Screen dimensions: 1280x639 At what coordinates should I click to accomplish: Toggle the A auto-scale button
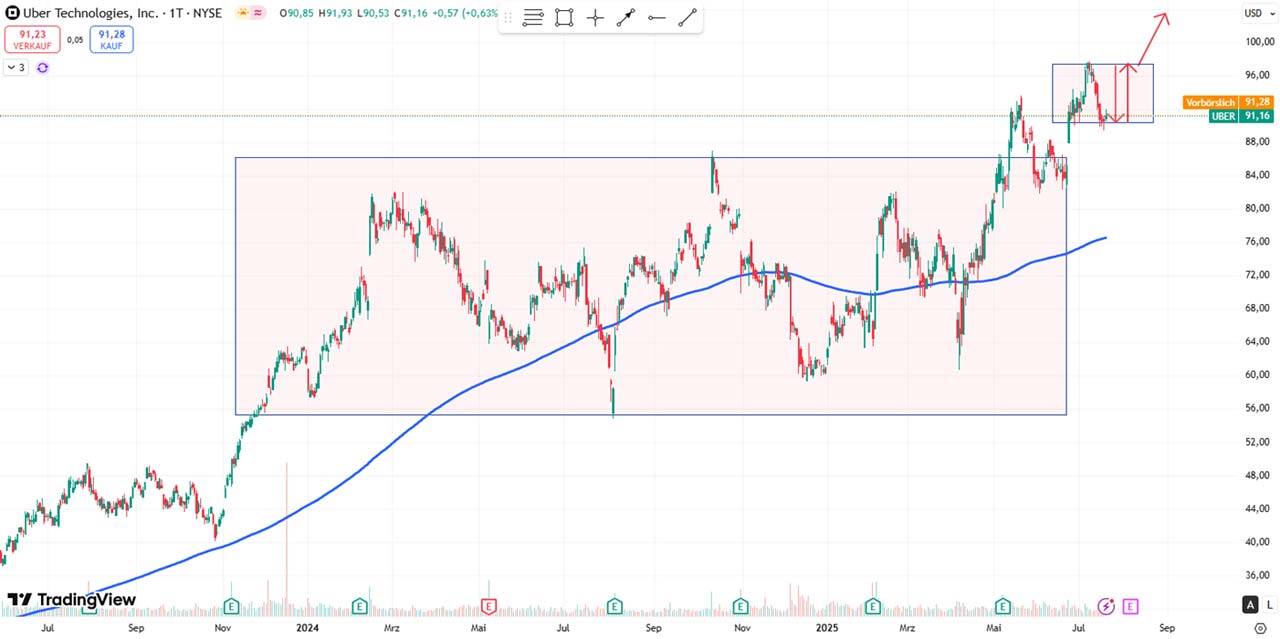tap(1250, 604)
